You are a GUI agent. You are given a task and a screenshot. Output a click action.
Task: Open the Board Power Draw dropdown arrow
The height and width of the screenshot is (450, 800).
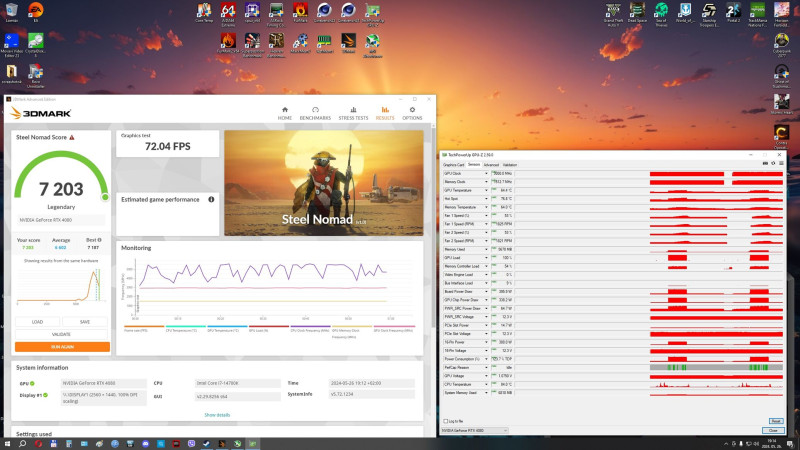(x=486, y=291)
